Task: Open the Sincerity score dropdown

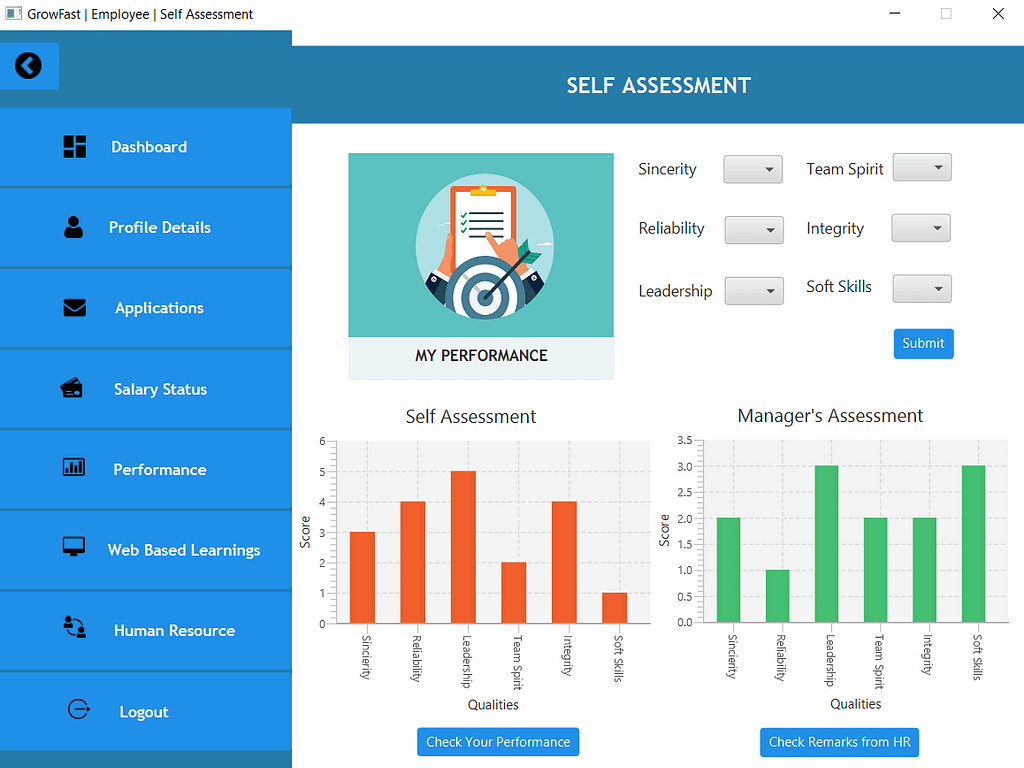Action: point(752,170)
